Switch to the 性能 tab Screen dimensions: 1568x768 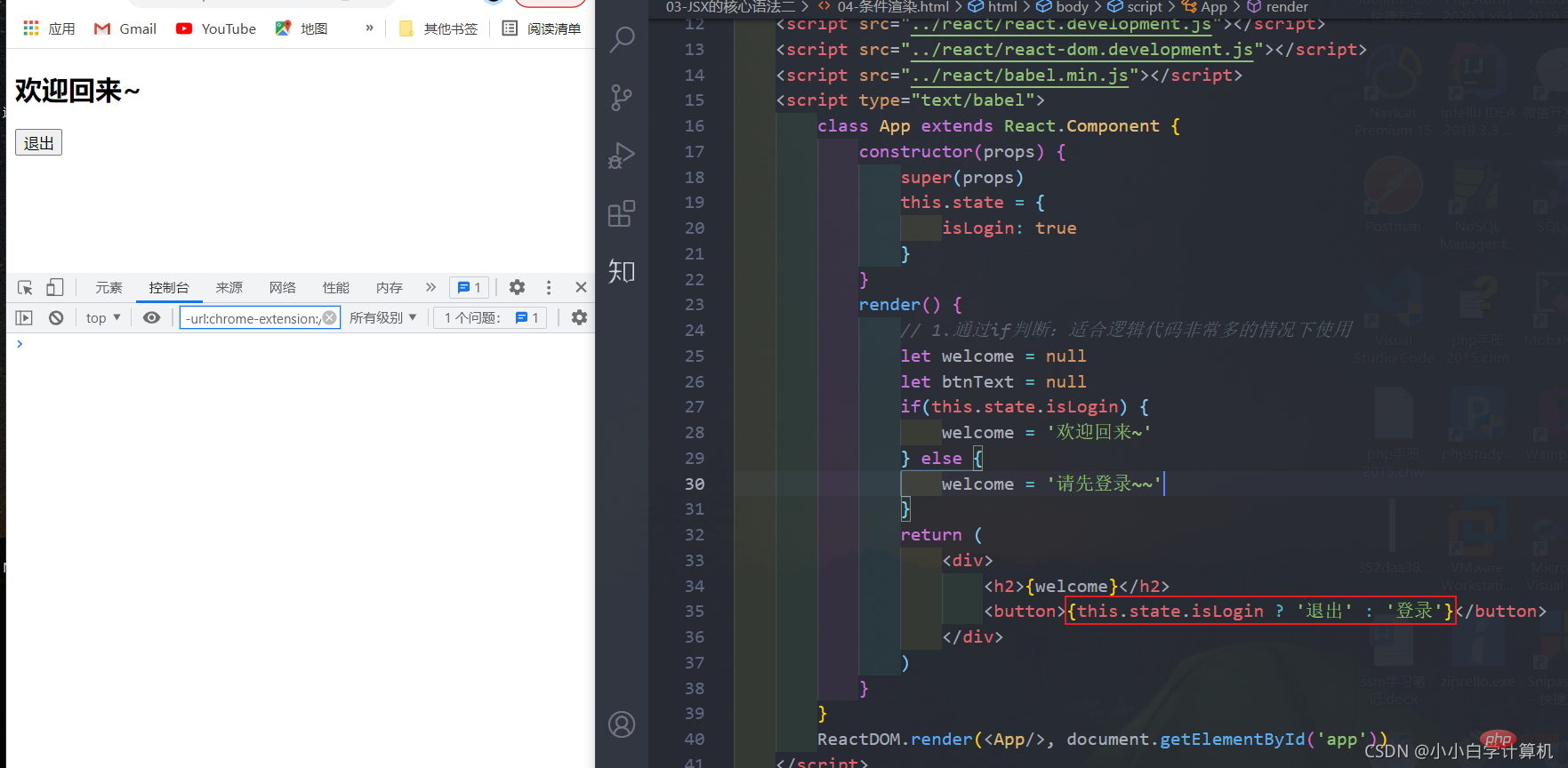coord(336,287)
